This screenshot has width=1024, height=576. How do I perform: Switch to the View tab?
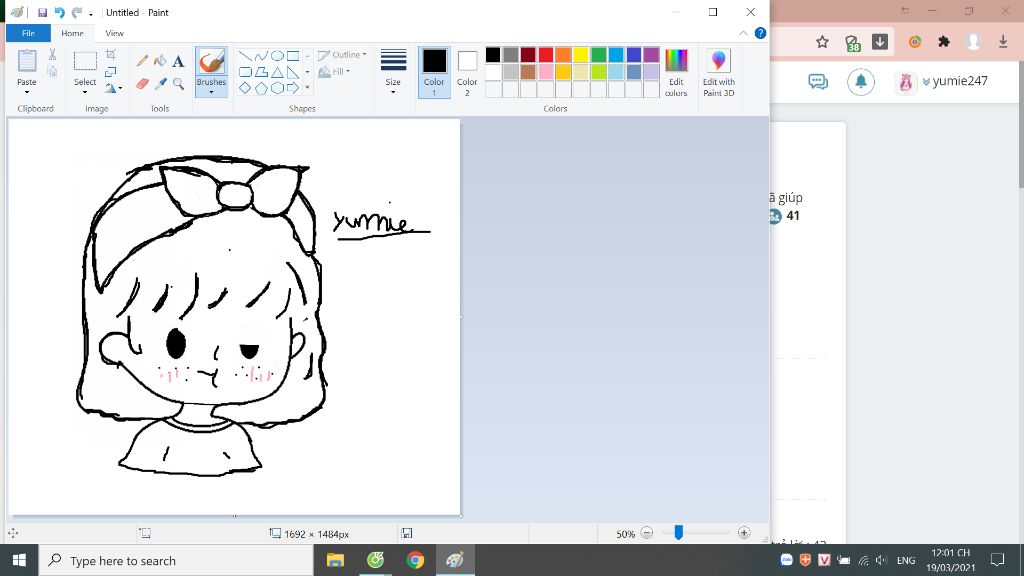pyautogui.click(x=114, y=33)
